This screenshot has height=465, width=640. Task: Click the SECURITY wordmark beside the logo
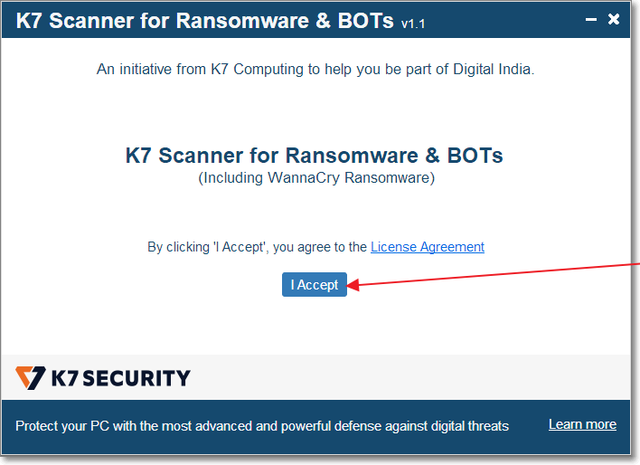click(135, 378)
